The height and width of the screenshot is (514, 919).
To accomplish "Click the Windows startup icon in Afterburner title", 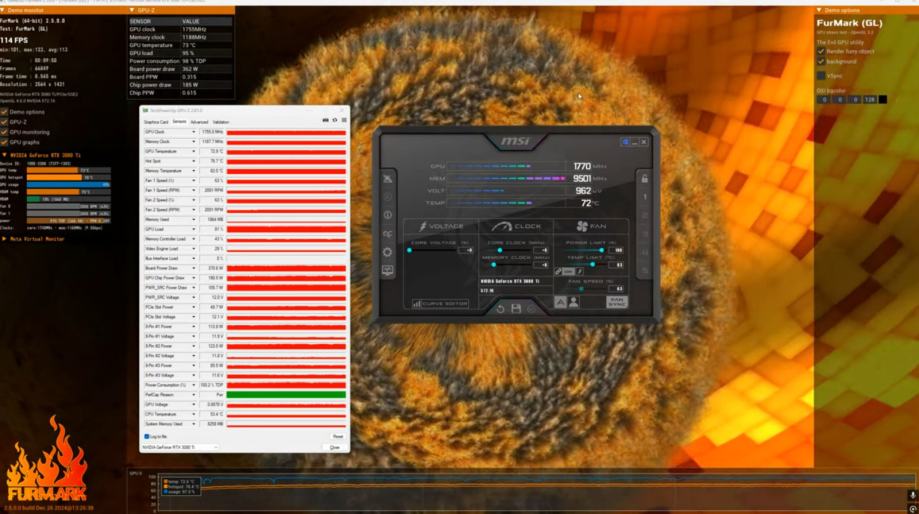I will 625,142.
